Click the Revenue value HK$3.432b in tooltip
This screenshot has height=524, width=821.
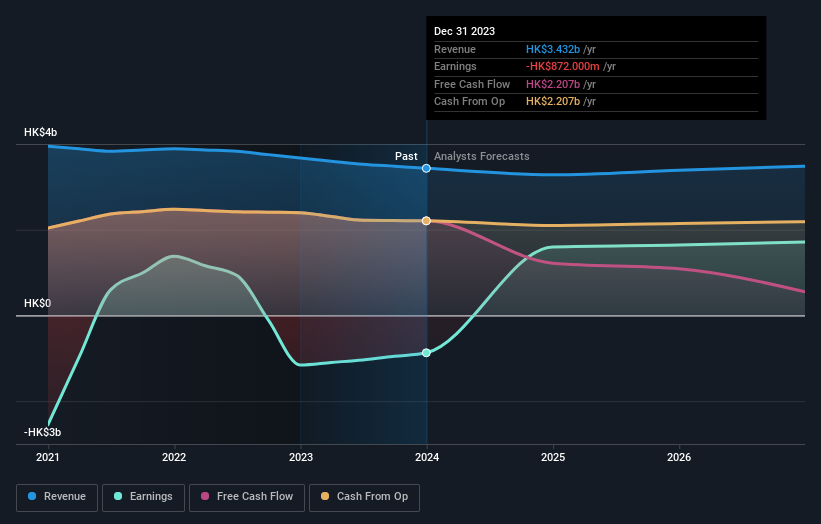(x=553, y=49)
